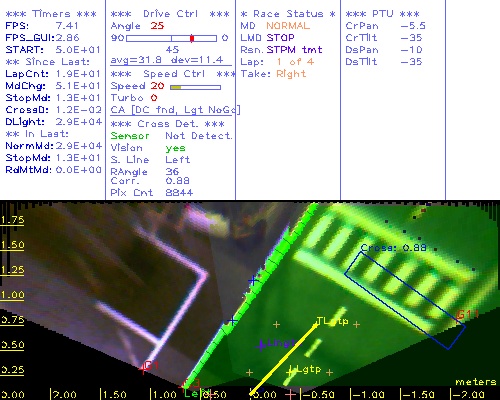Click the PTU panel header
500x400 pixels.
(382, 14)
